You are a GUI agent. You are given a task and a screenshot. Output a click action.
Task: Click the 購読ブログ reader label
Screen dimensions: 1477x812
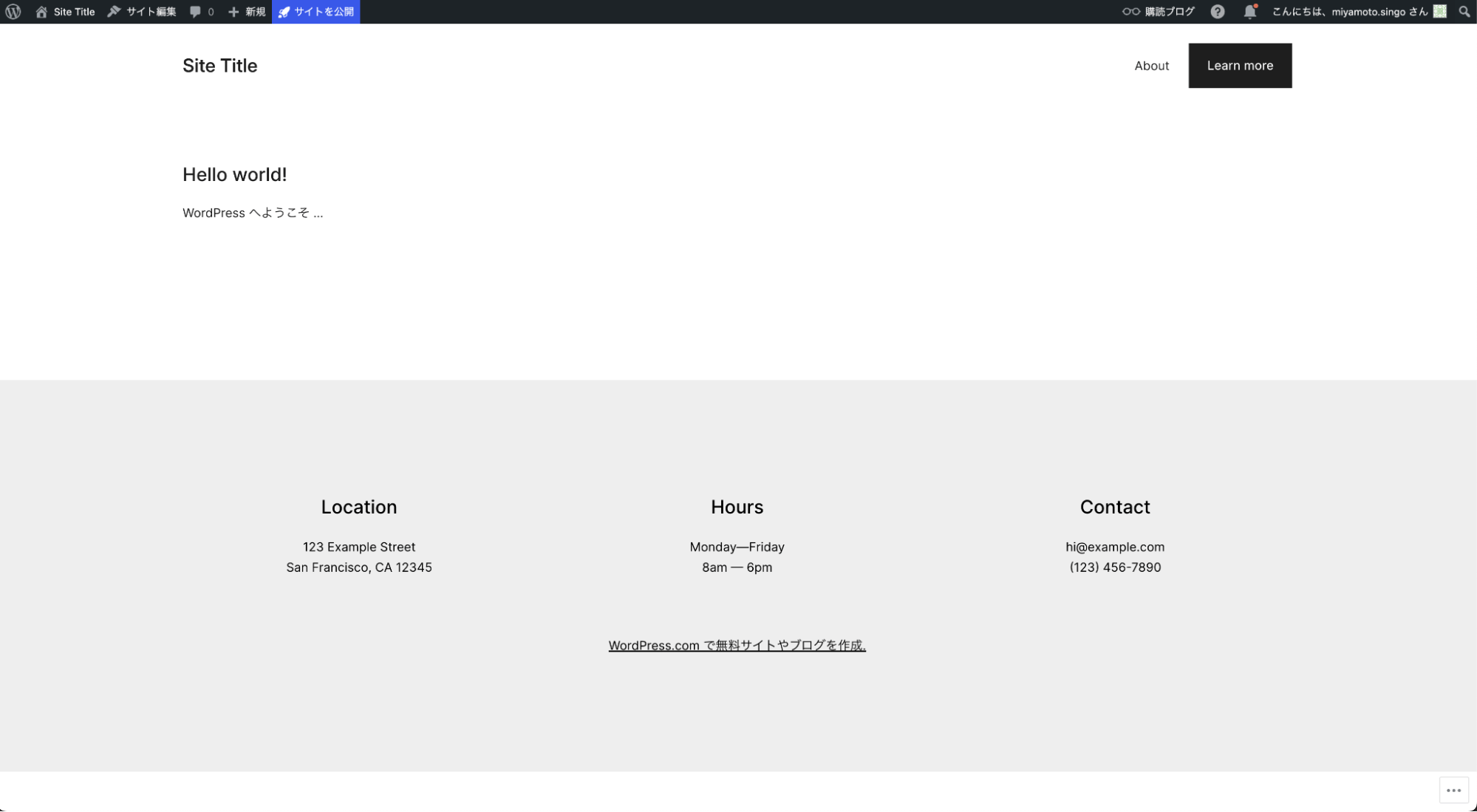pyautogui.click(x=1168, y=11)
